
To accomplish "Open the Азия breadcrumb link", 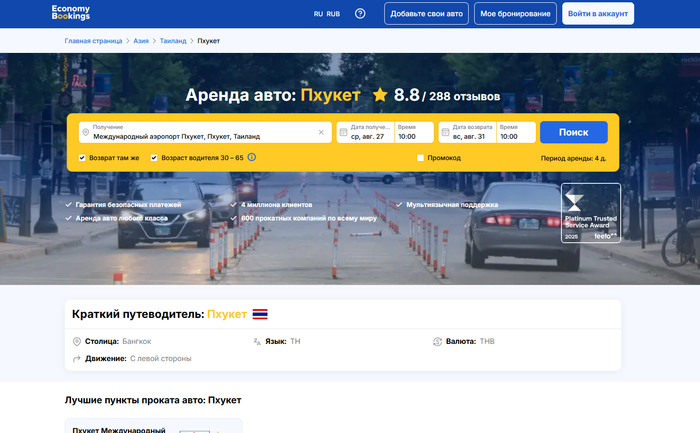I will coord(141,41).
